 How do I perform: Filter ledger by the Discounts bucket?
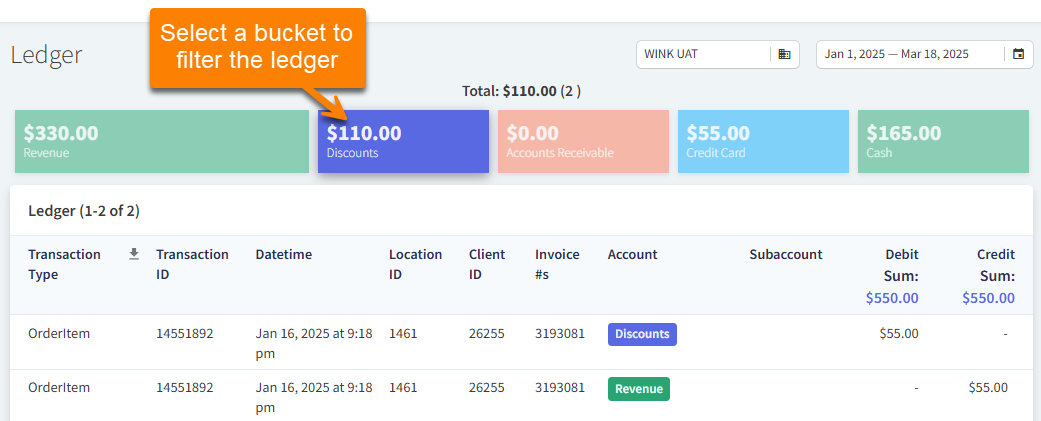(403, 141)
